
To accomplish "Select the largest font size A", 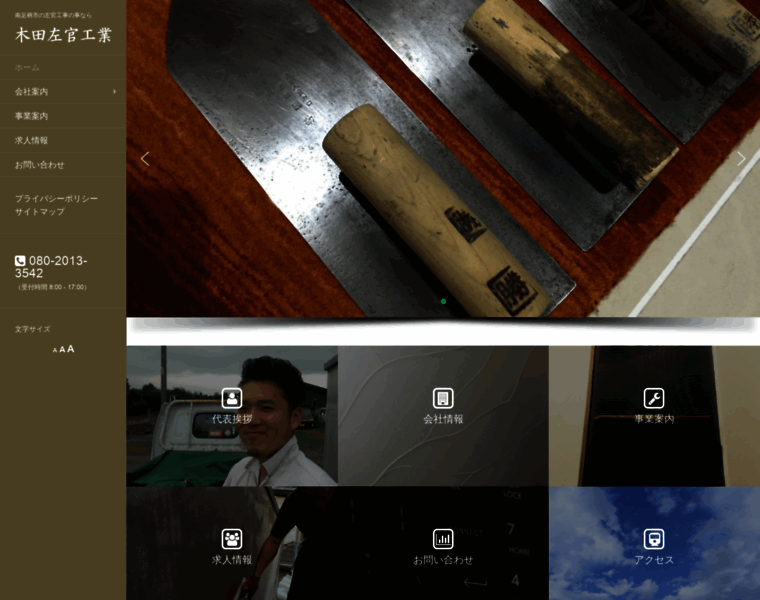I will tap(71, 348).
